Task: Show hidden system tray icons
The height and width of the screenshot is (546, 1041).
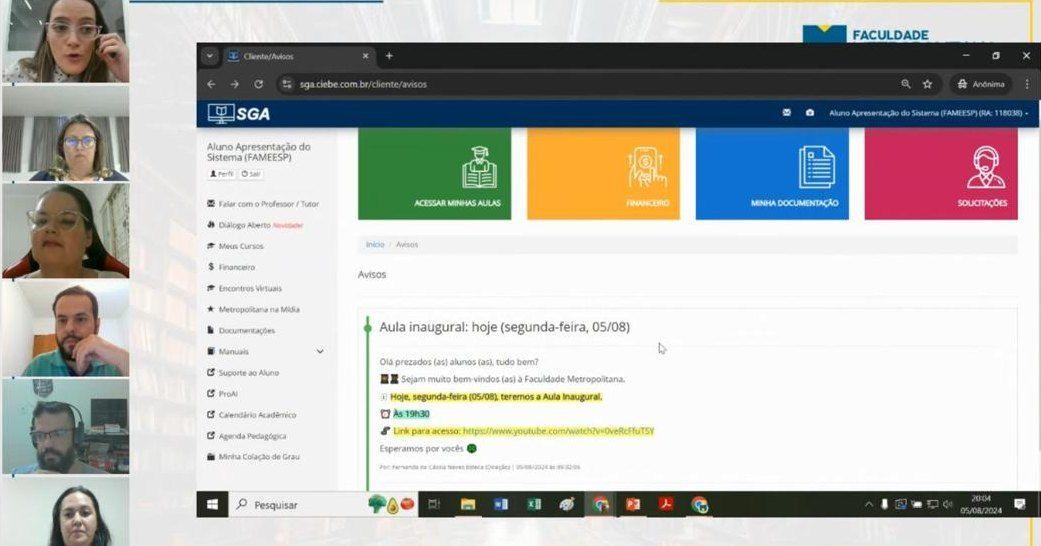Action: pos(868,505)
